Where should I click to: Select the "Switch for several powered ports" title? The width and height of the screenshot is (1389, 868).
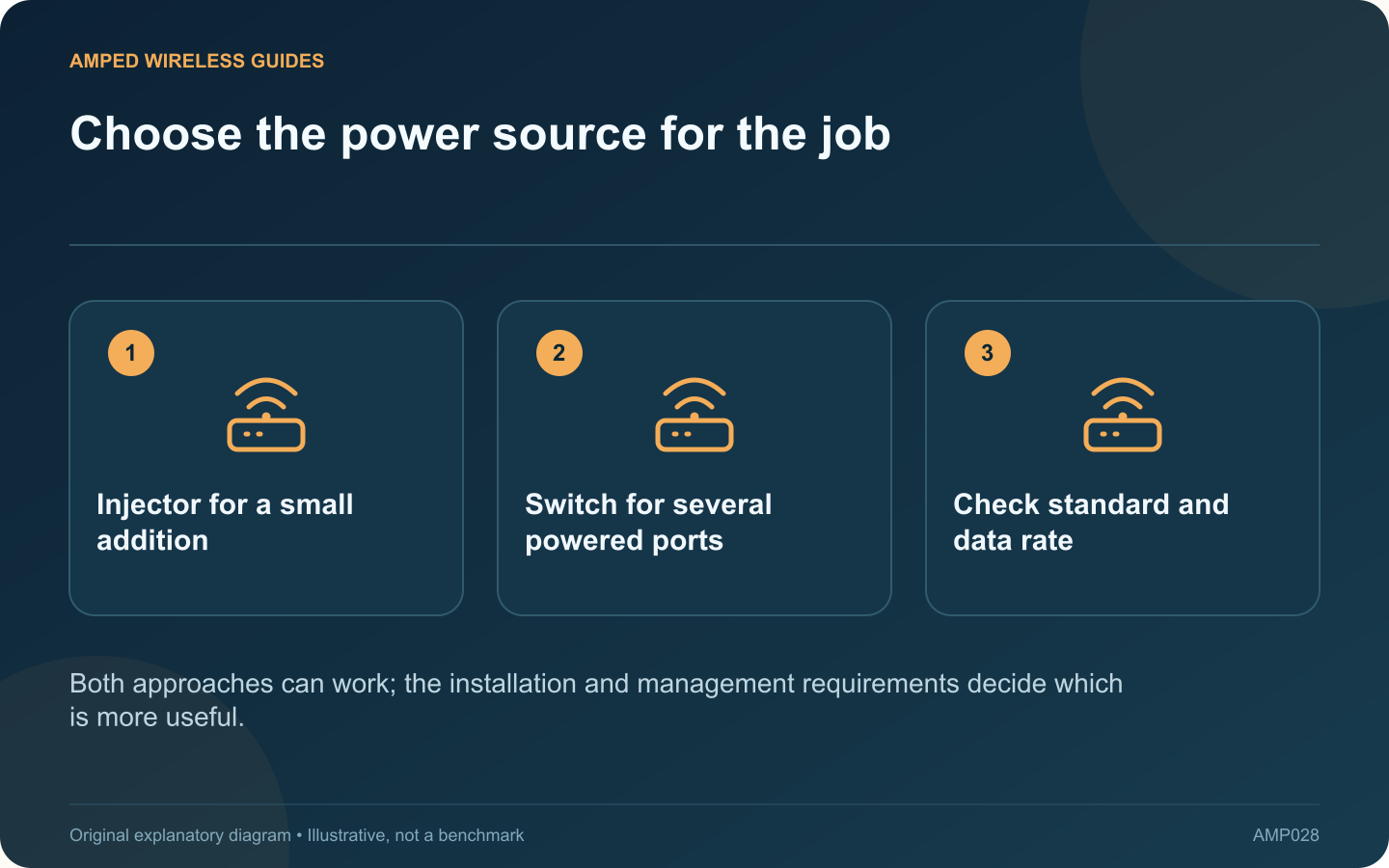click(648, 522)
